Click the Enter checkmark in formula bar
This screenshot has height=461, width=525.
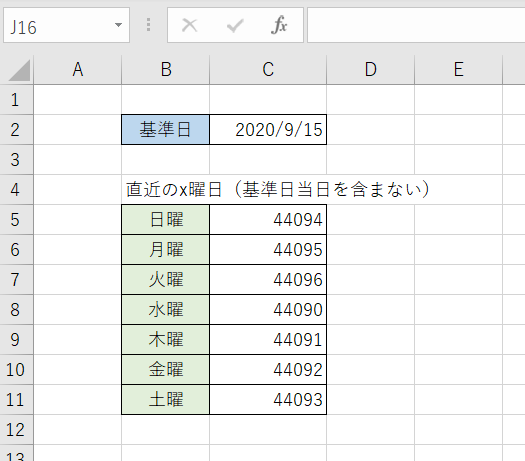235,25
